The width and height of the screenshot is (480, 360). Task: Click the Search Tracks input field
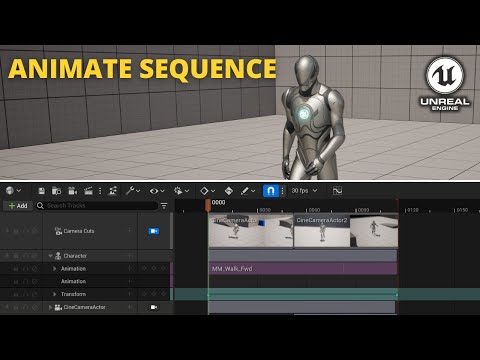97,206
